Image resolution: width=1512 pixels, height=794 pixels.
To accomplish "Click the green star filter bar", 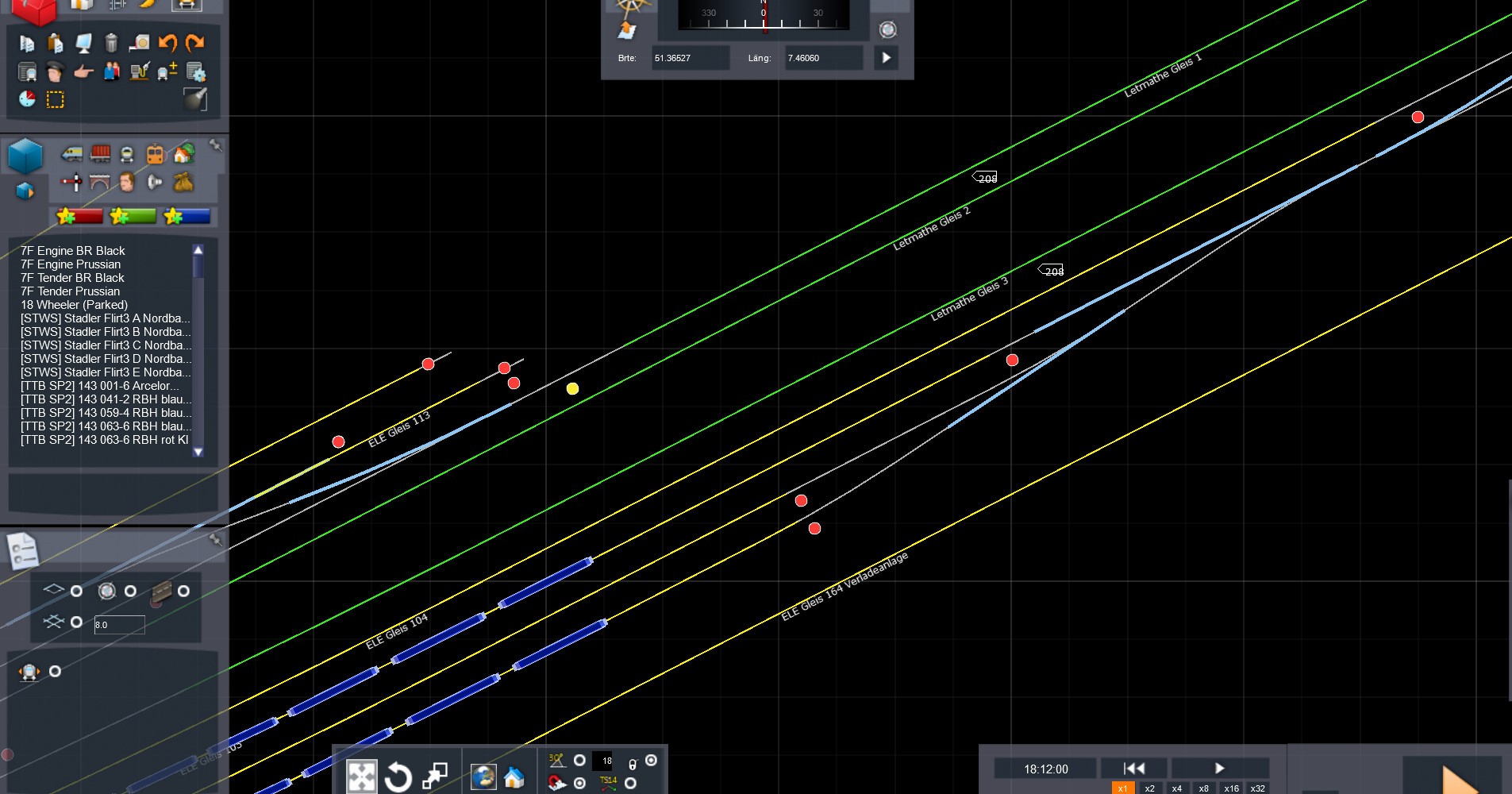I will coord(133,216).
